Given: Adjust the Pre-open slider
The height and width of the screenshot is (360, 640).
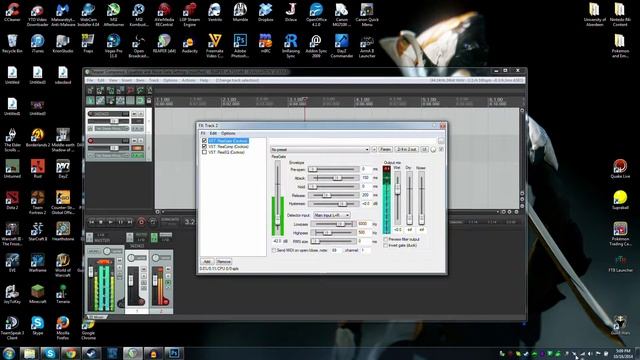Looking at the screenshot, I should click(x=333, y=169).
